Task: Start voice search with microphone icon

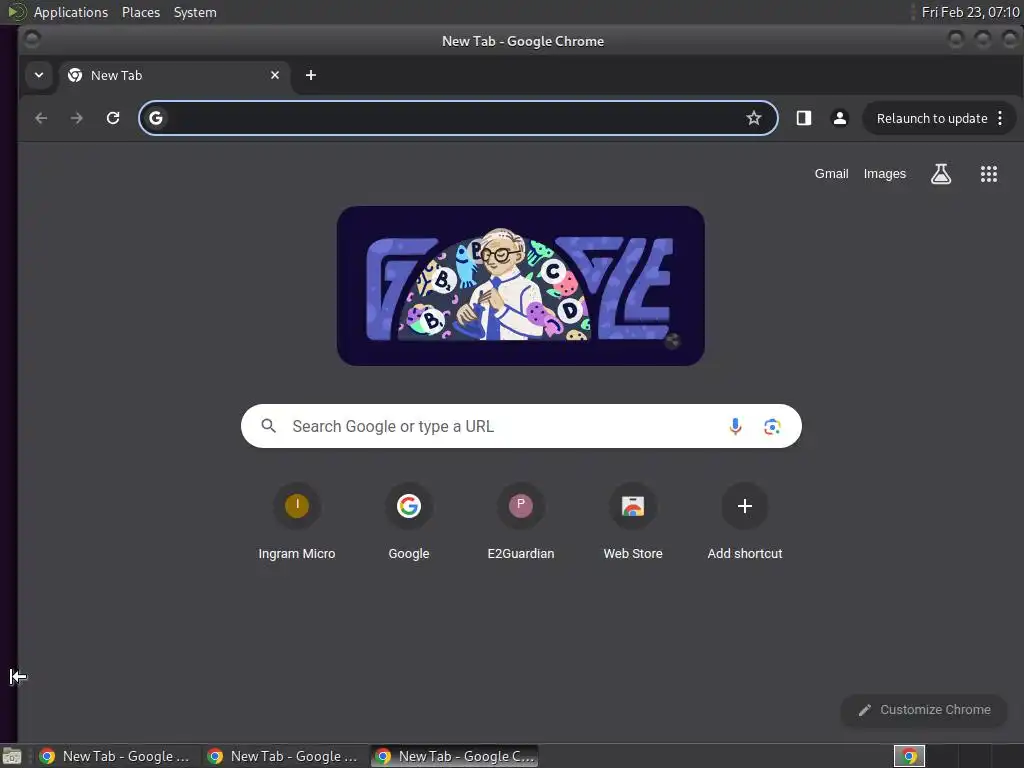Action: click(735, 426)
